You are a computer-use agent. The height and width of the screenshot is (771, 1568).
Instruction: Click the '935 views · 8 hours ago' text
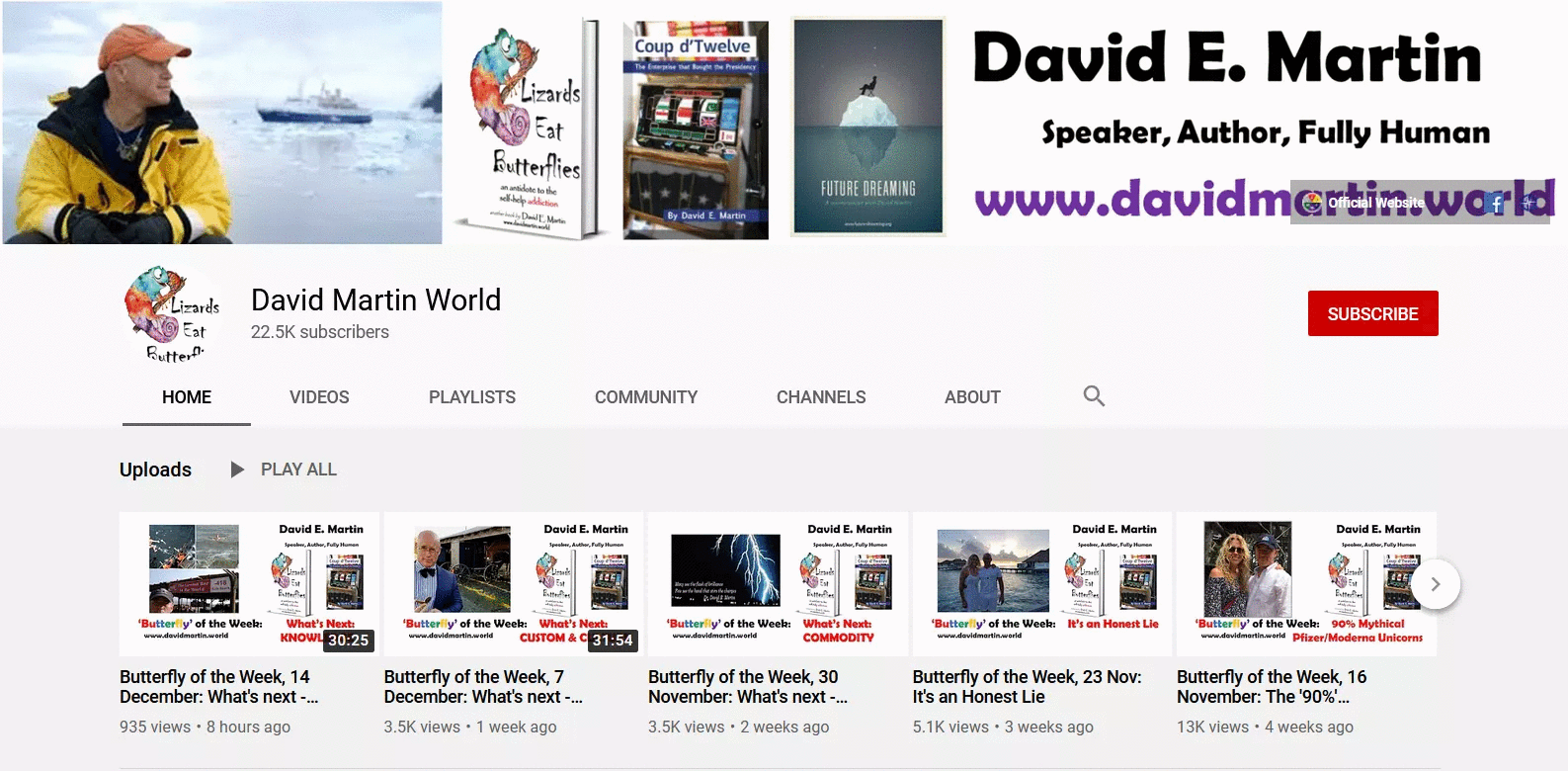point(205,727)
